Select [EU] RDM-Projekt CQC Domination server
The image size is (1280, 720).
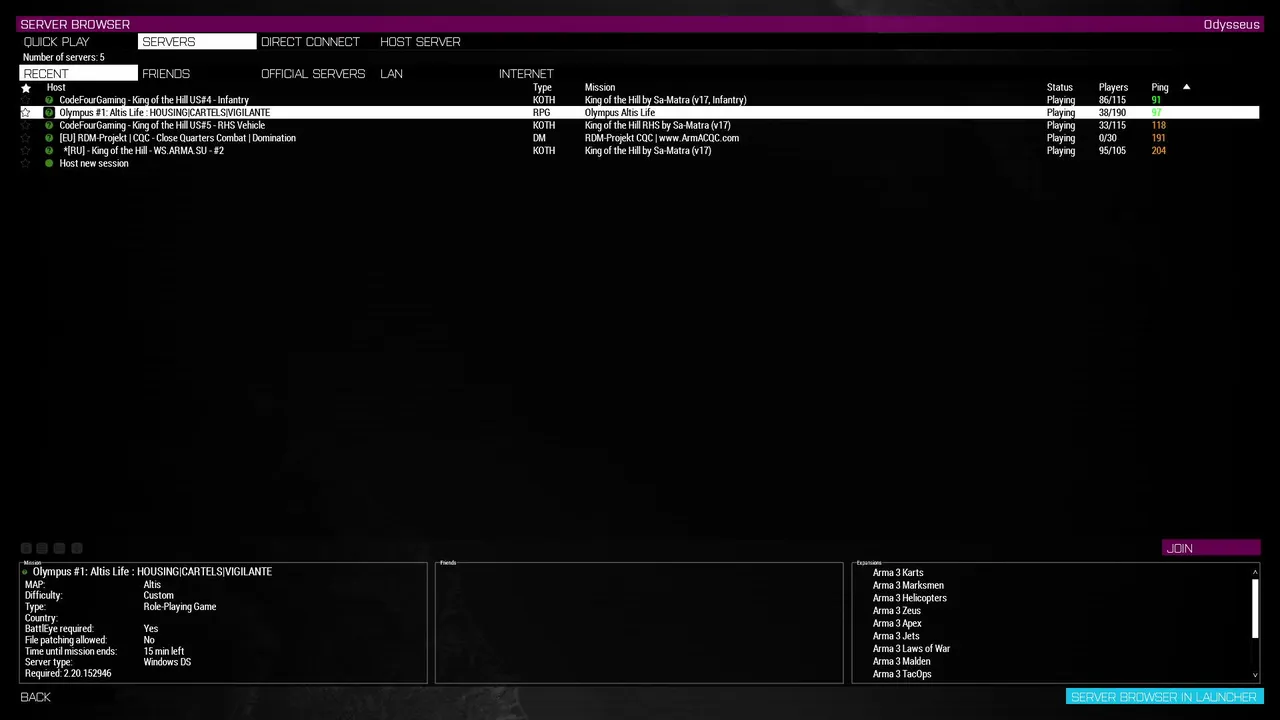click(x=640, y=138)
